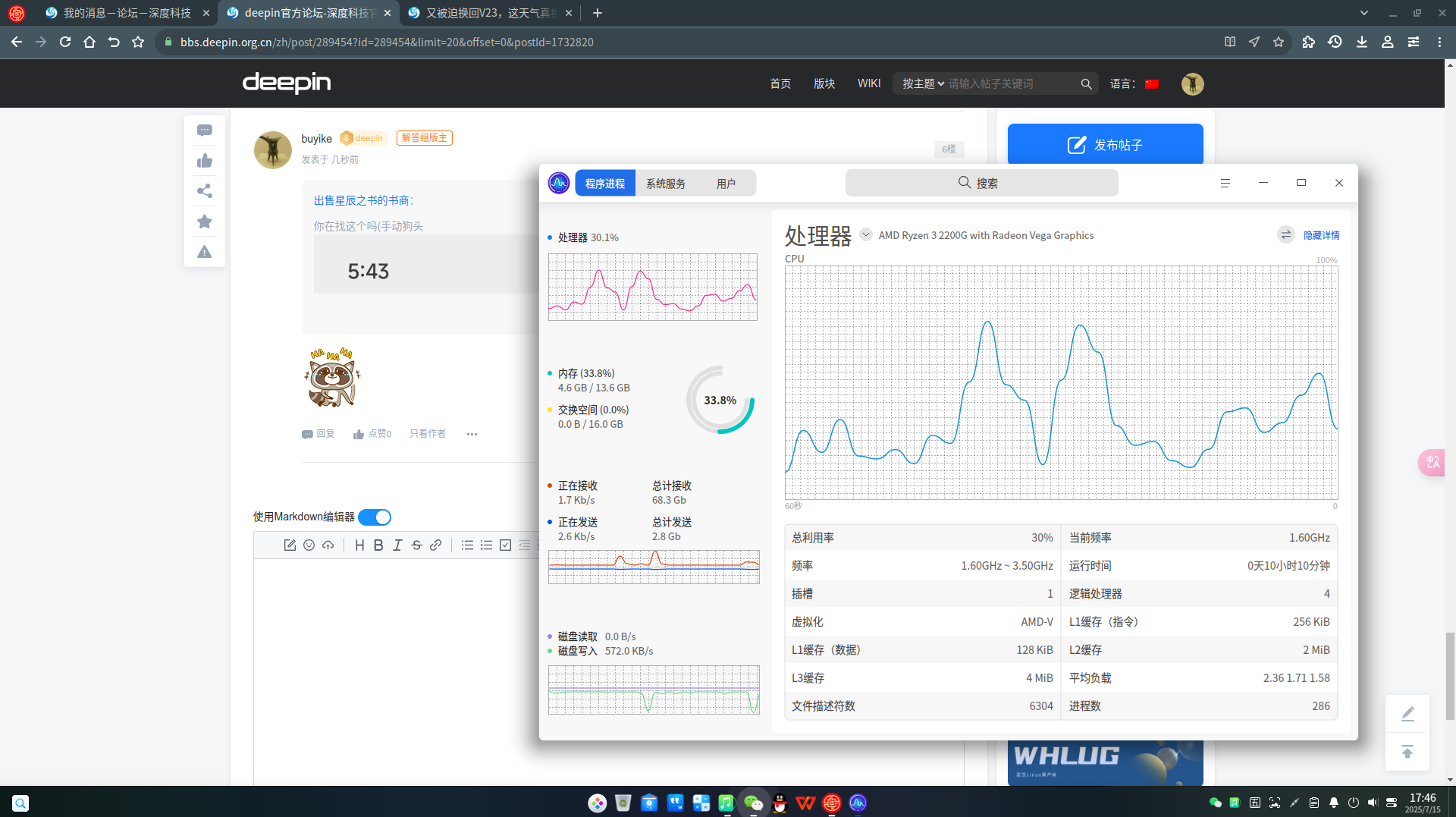The height and width of the screenshot is (817, 1456).
Task: Report the post via warning triangle icon
Action: click(205, 252)
